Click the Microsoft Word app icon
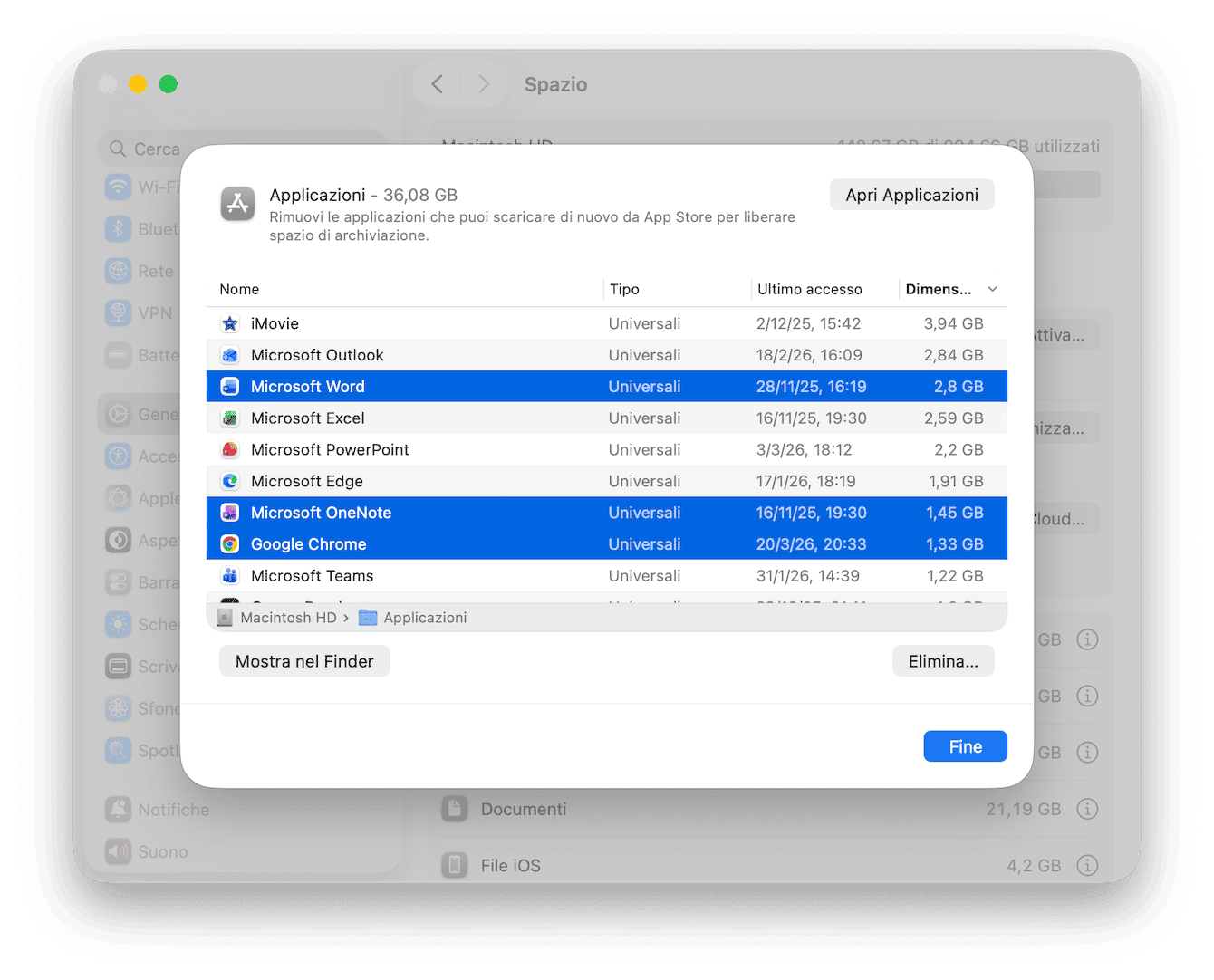Image resolution: width=1214 pixels, height=980 pixels. (230, 387)
